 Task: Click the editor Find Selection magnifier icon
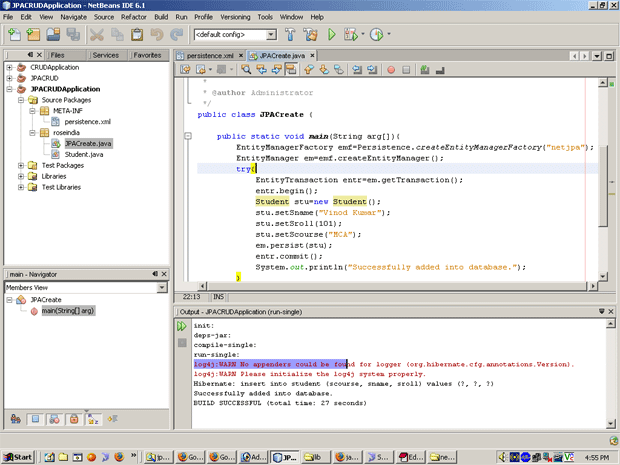[246, 70]
